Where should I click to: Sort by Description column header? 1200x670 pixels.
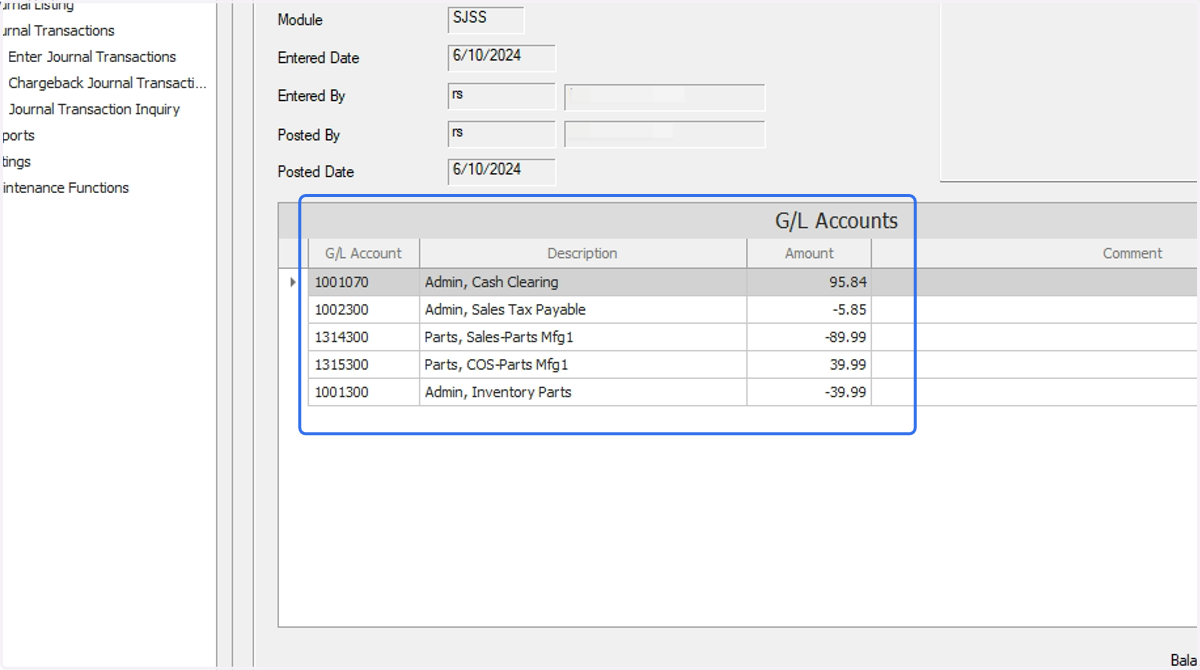tap(583, 253)
